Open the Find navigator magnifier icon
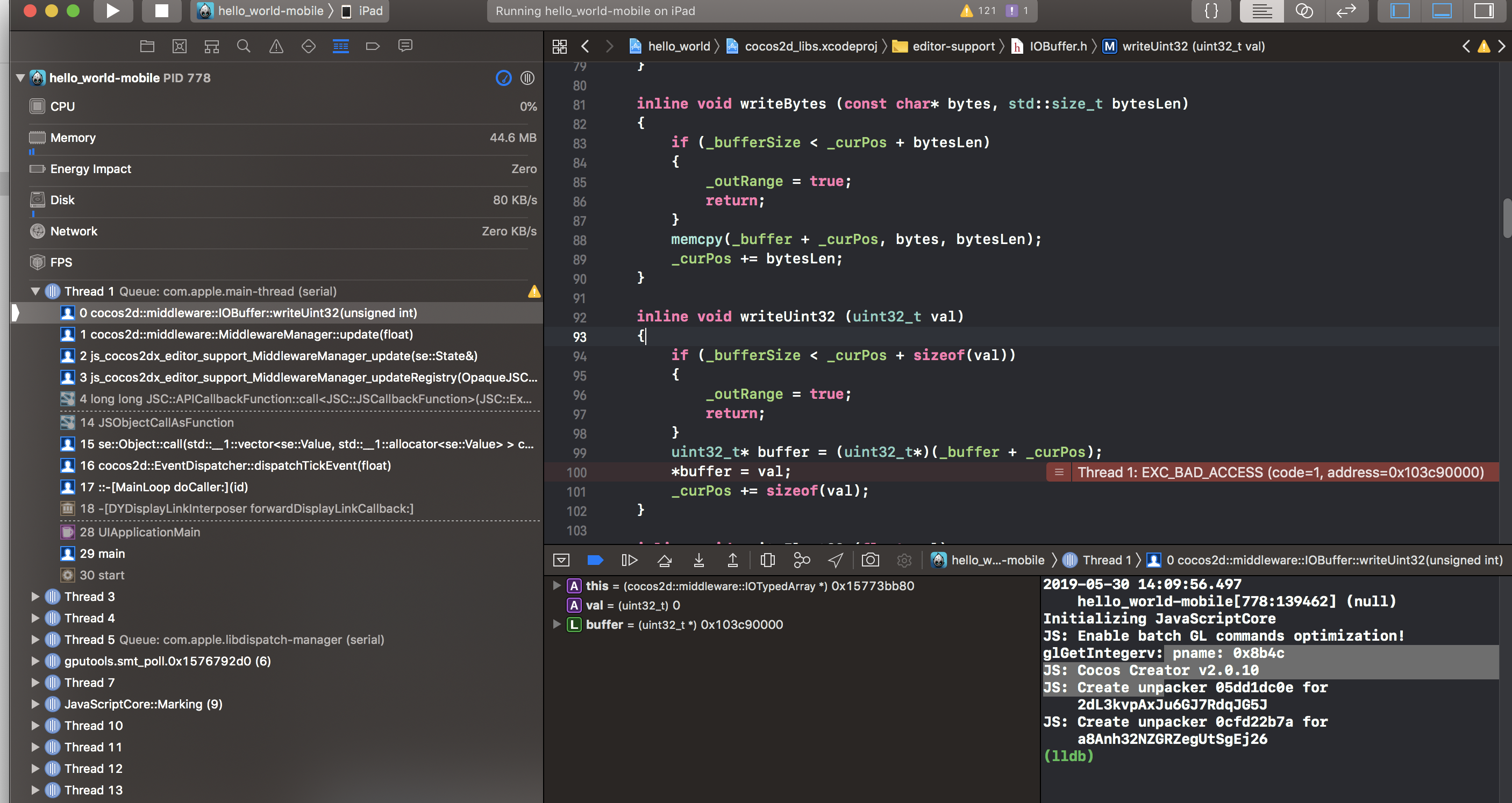 point(244,46)
